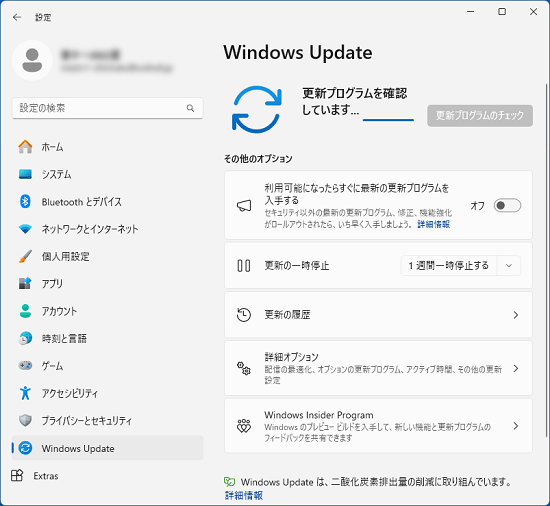Open the 1 週間一時停止する dropdown arrow

(x=509, y=265)
